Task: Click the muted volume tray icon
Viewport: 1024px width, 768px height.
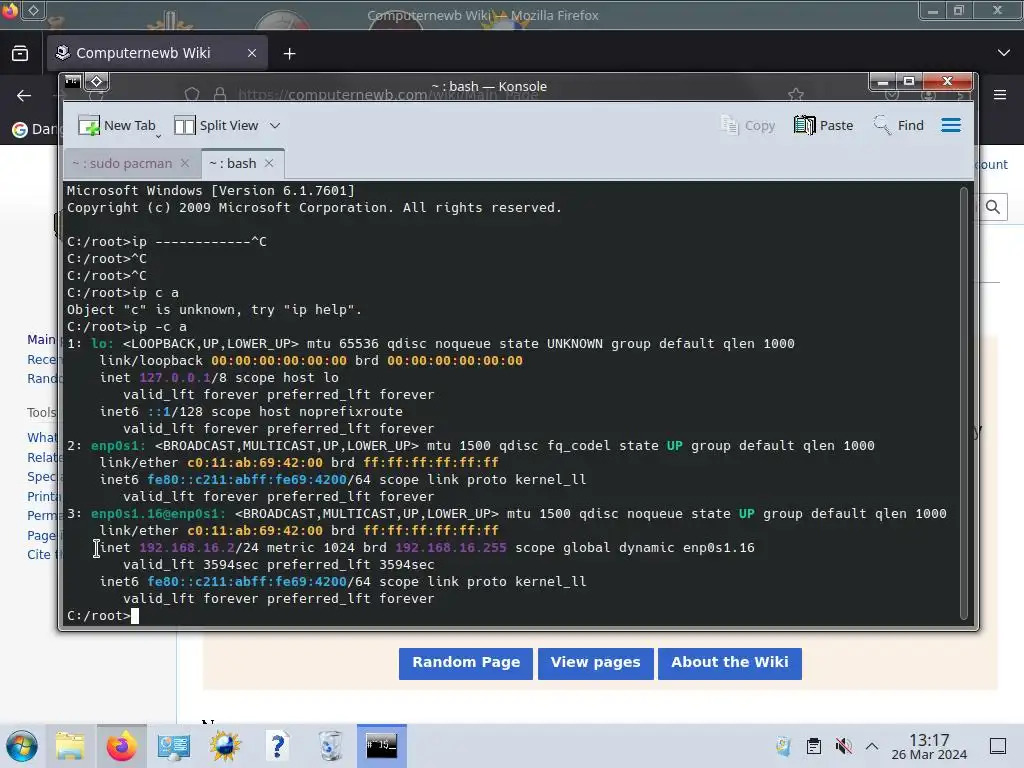Action: pyautogui.click(x=843, y=746)
